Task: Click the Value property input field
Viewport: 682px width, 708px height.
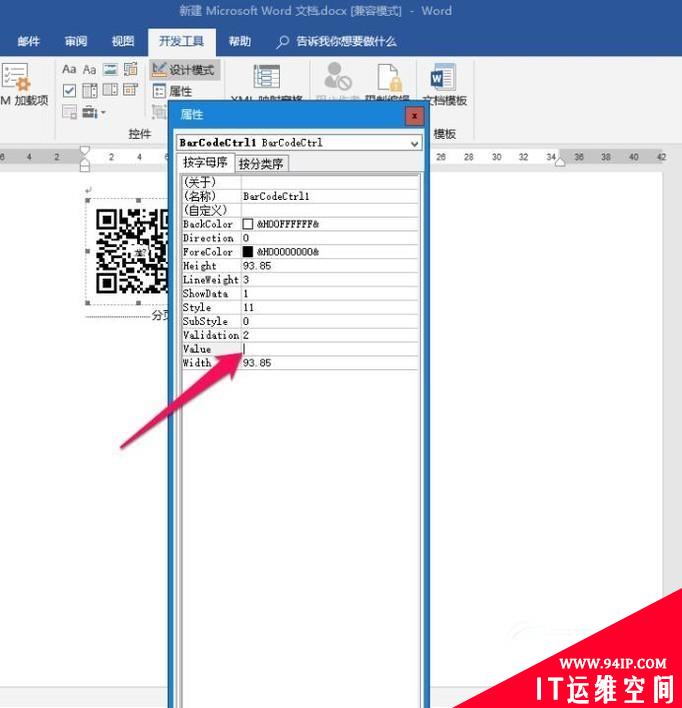Action: (330, 349)
